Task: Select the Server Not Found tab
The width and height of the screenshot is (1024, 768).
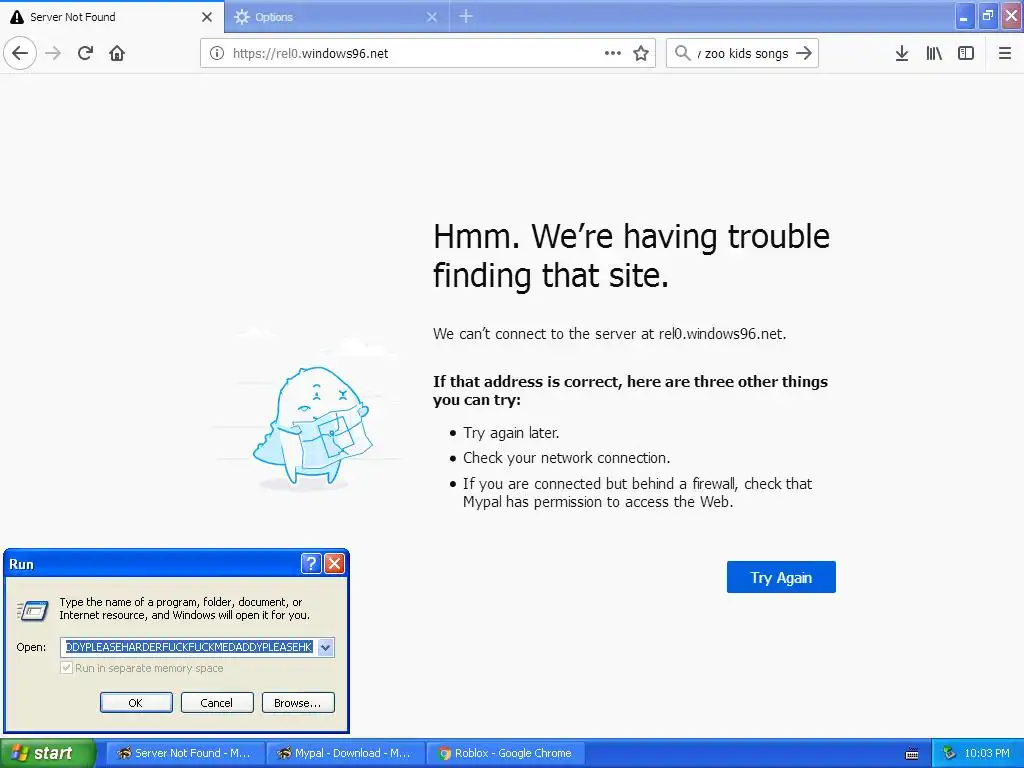Action: (112, 17)
